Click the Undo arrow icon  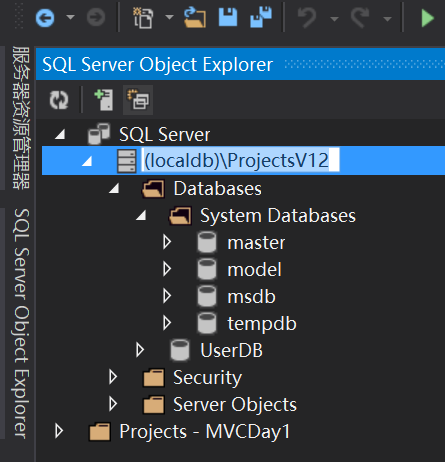307,17
